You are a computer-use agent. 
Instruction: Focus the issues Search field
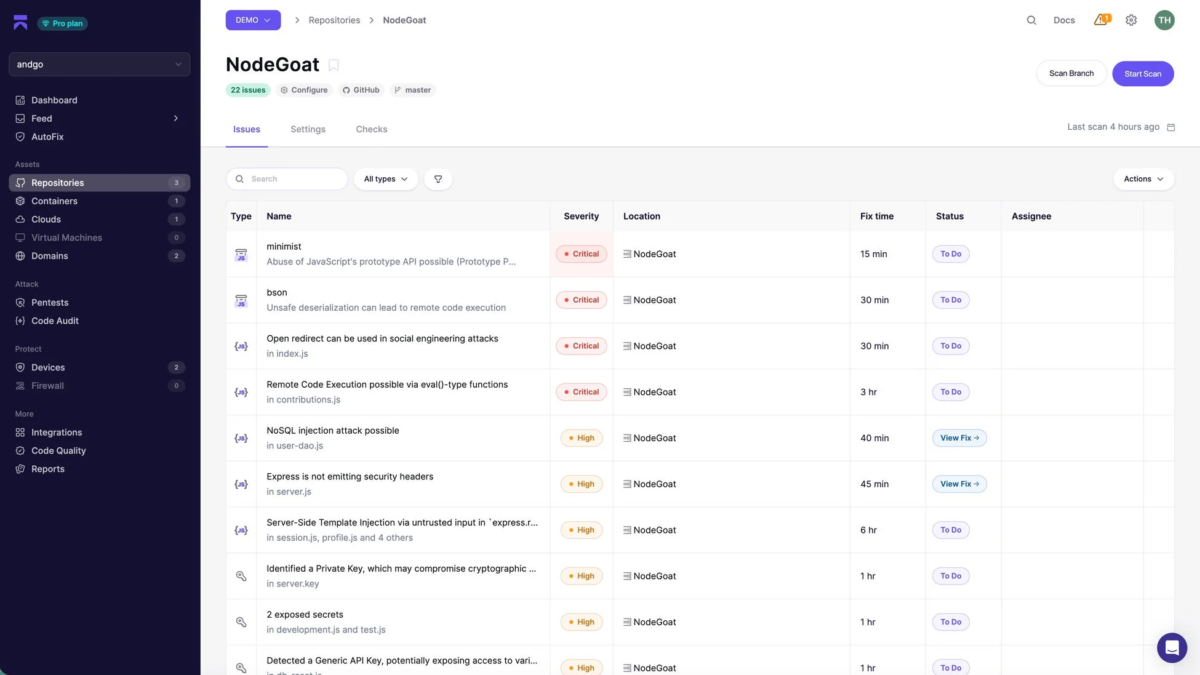tap(287, 179)
